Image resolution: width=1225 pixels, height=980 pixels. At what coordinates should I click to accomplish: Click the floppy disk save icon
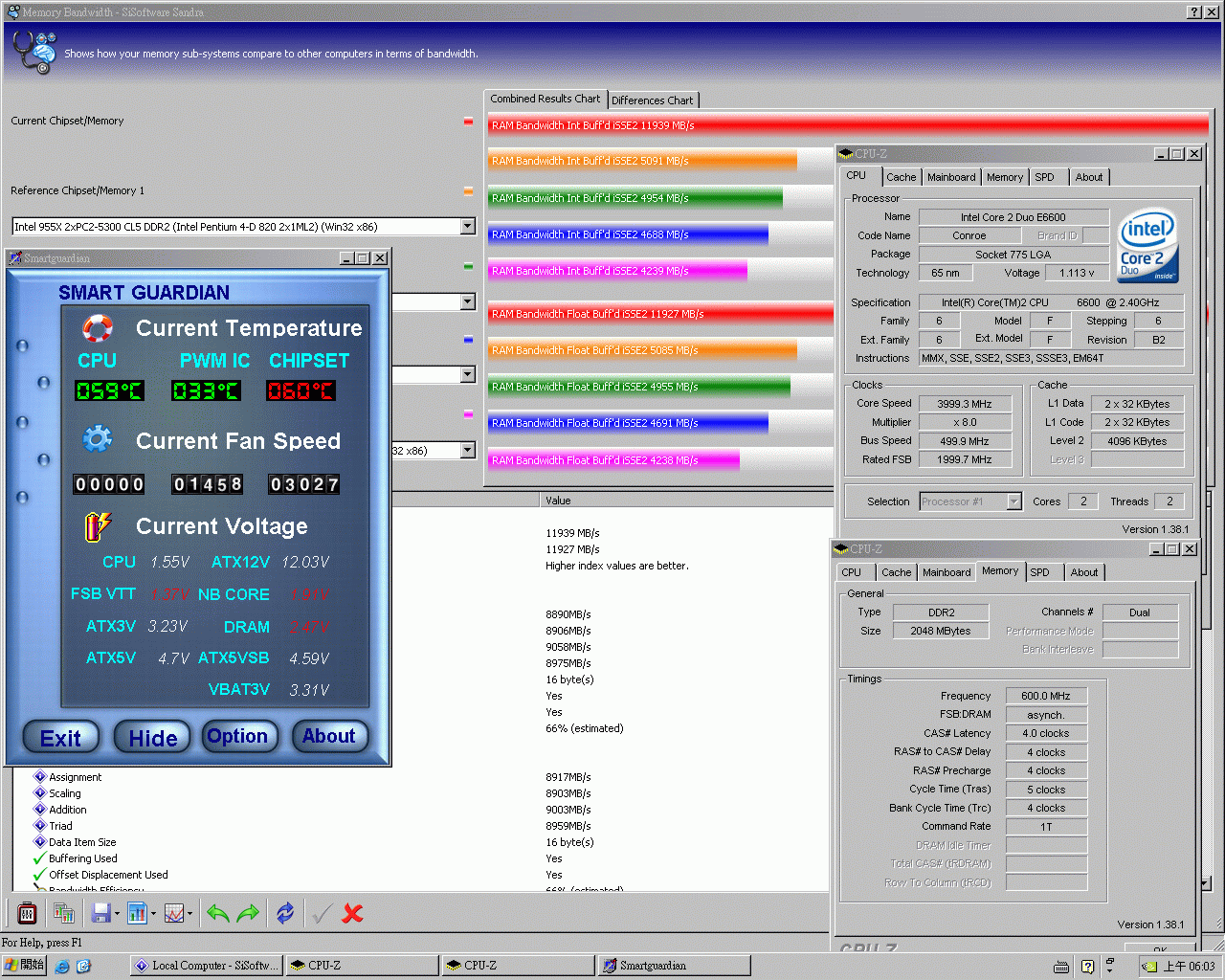click(x=100, y=913)
